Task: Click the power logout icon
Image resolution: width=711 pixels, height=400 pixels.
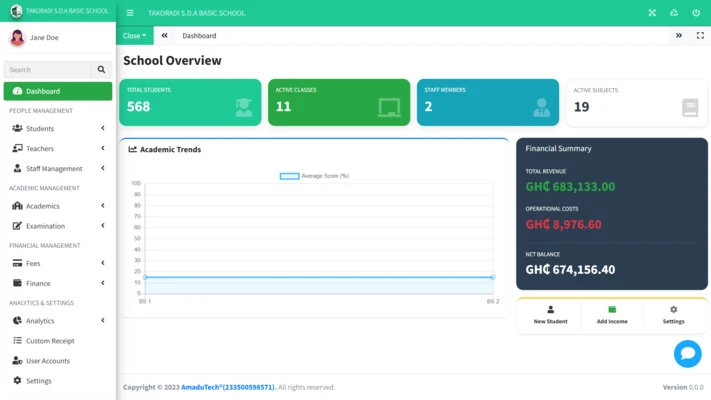Action: [x=696, y=13]
